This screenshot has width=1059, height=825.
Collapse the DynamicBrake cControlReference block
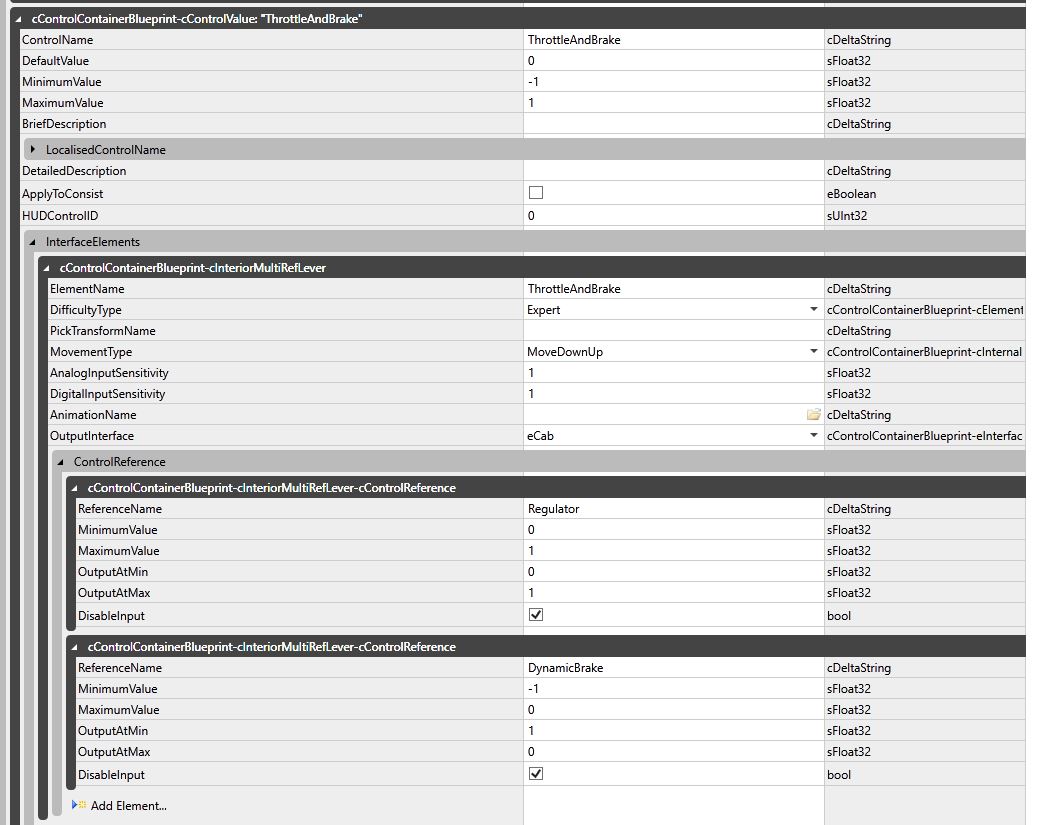point(75,647)
